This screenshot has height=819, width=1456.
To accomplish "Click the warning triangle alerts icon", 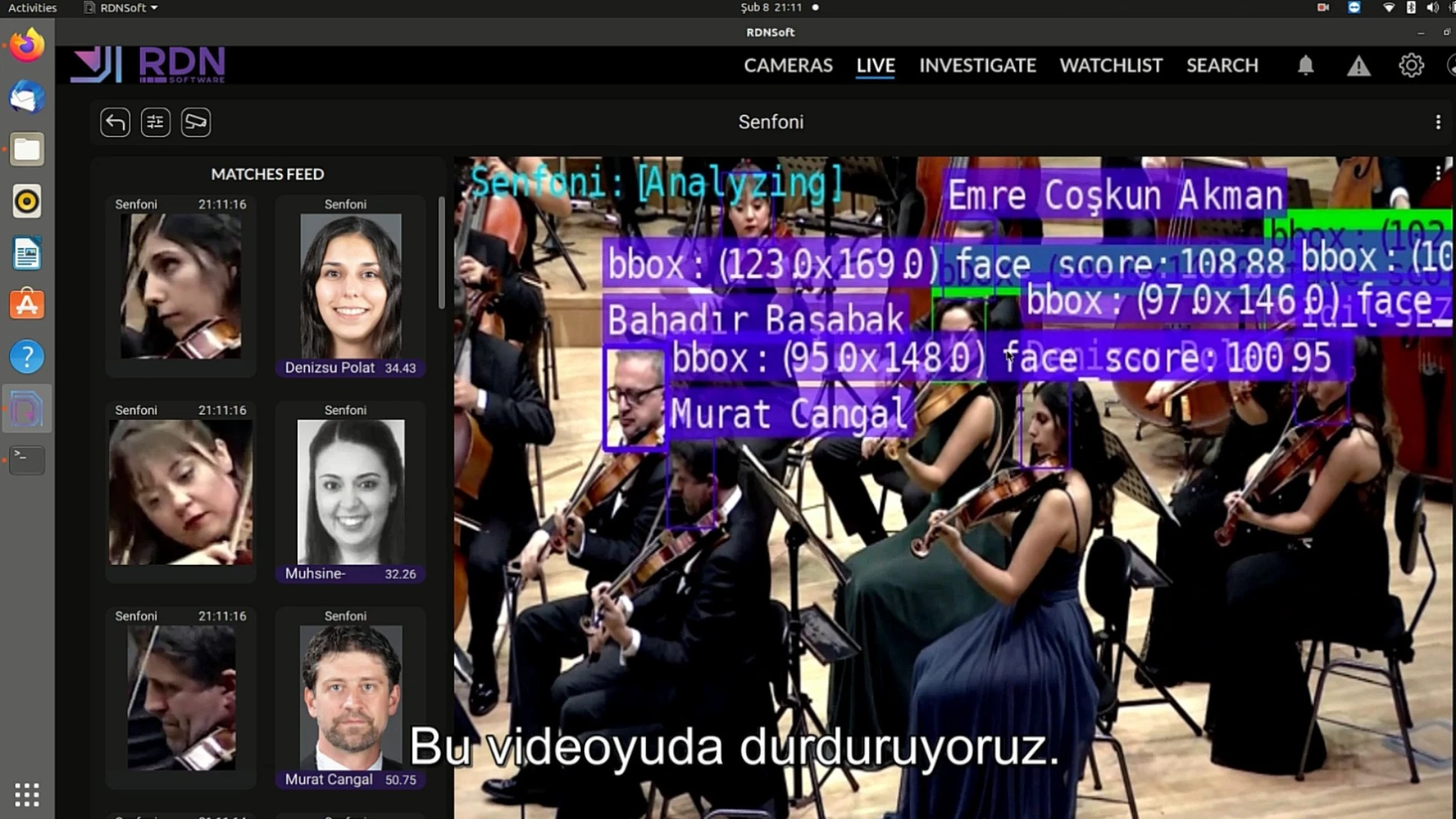I will pyautogui.click(x=1358, y=67).
